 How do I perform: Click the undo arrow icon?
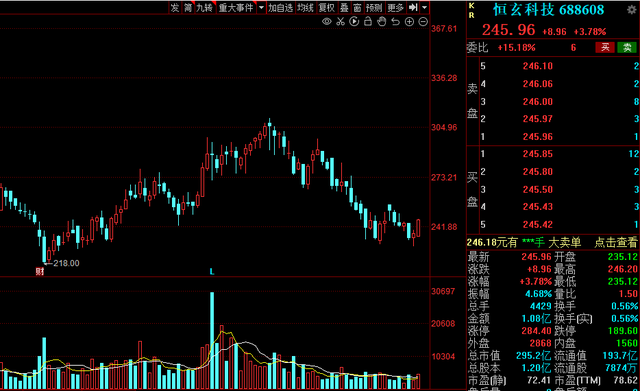click(x=395, y=22)
